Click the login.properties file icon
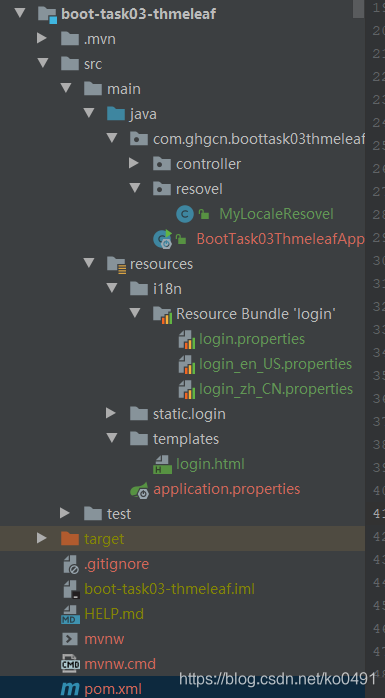385x698 pixels. pos(187,339)
